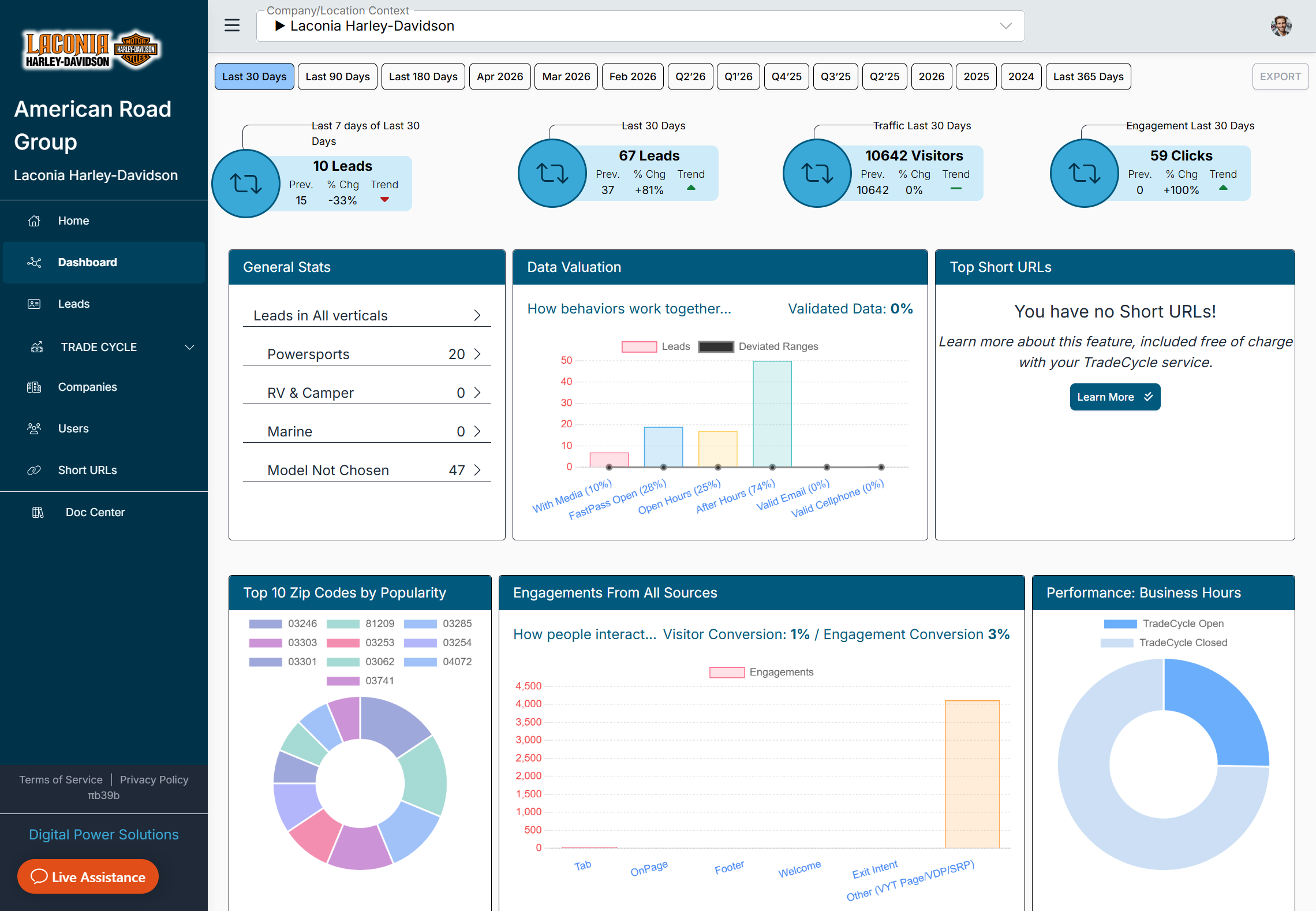This screenshot has width=1316, height=911.
Task: Open the Model Not Chosen row chevron
Action: pyautogui.click(x=477, y=470)
